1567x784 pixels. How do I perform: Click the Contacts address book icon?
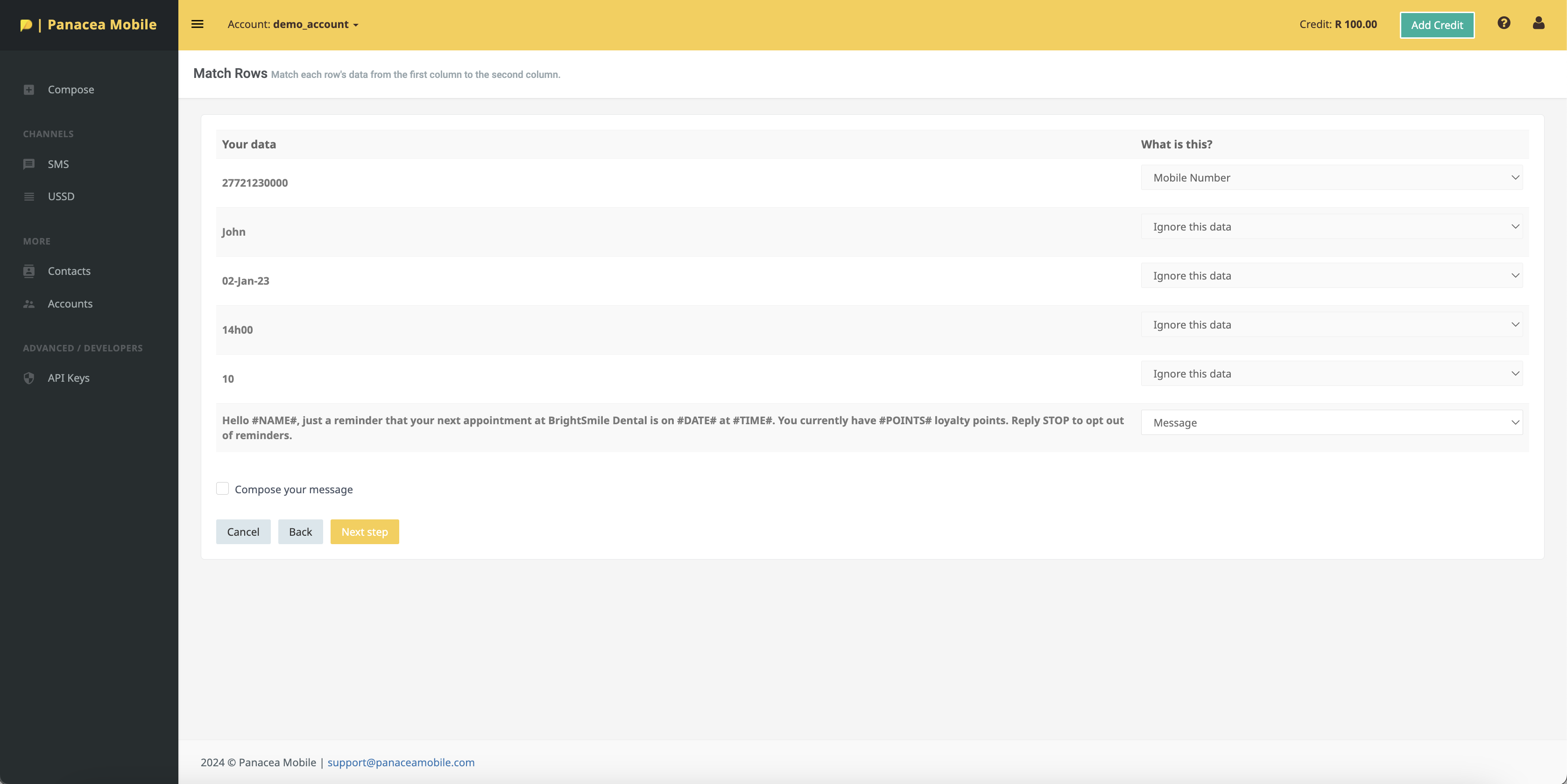click(x=28, y=271)
